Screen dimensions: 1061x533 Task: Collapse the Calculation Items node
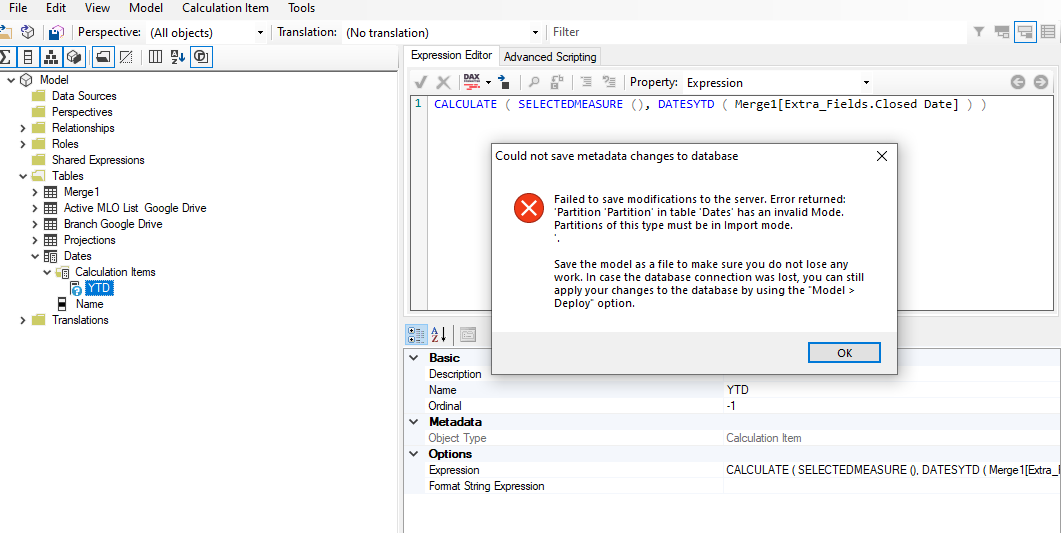47,272
